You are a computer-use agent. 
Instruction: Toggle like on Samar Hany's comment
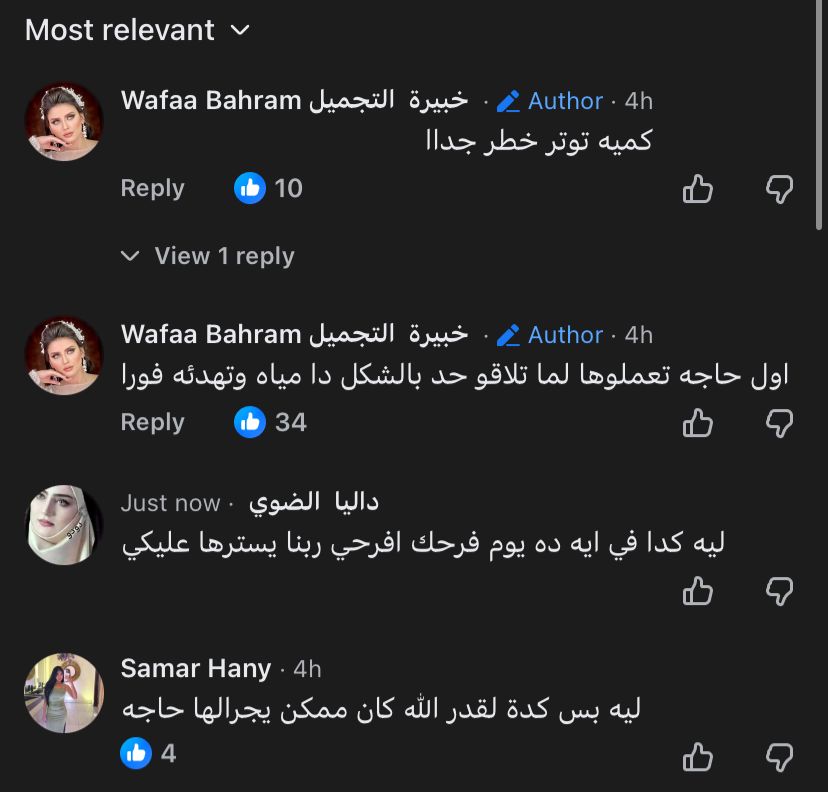(x=697, y=753)
